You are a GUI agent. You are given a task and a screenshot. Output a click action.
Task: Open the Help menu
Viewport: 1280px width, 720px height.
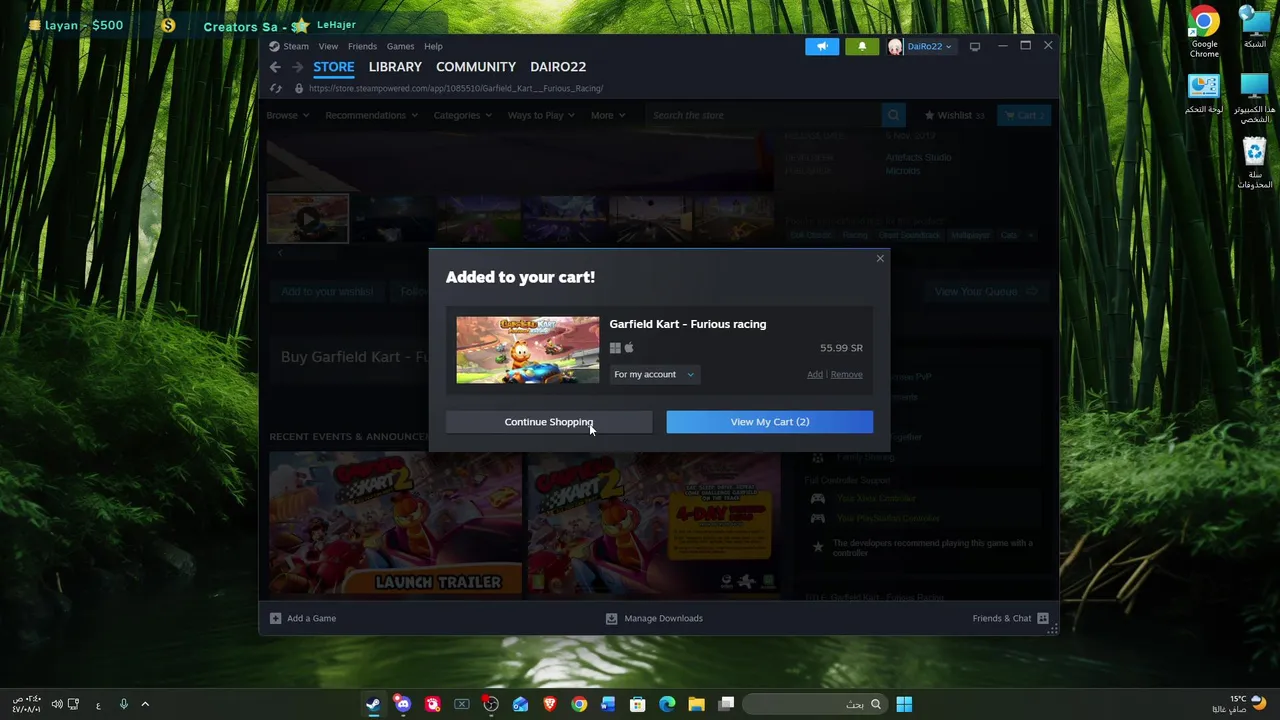(x=433, y=46)
